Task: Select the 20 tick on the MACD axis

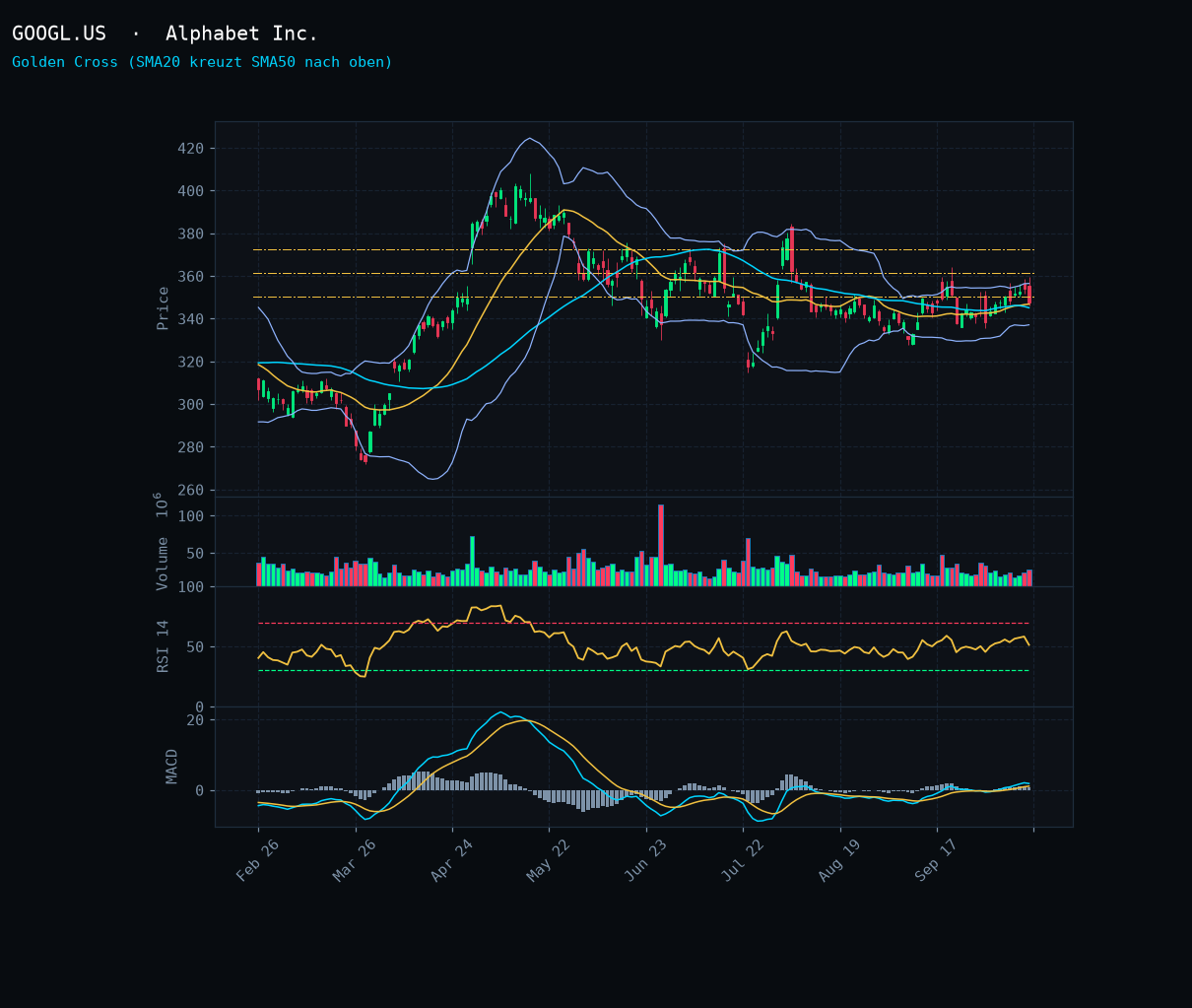Action: 195,720
